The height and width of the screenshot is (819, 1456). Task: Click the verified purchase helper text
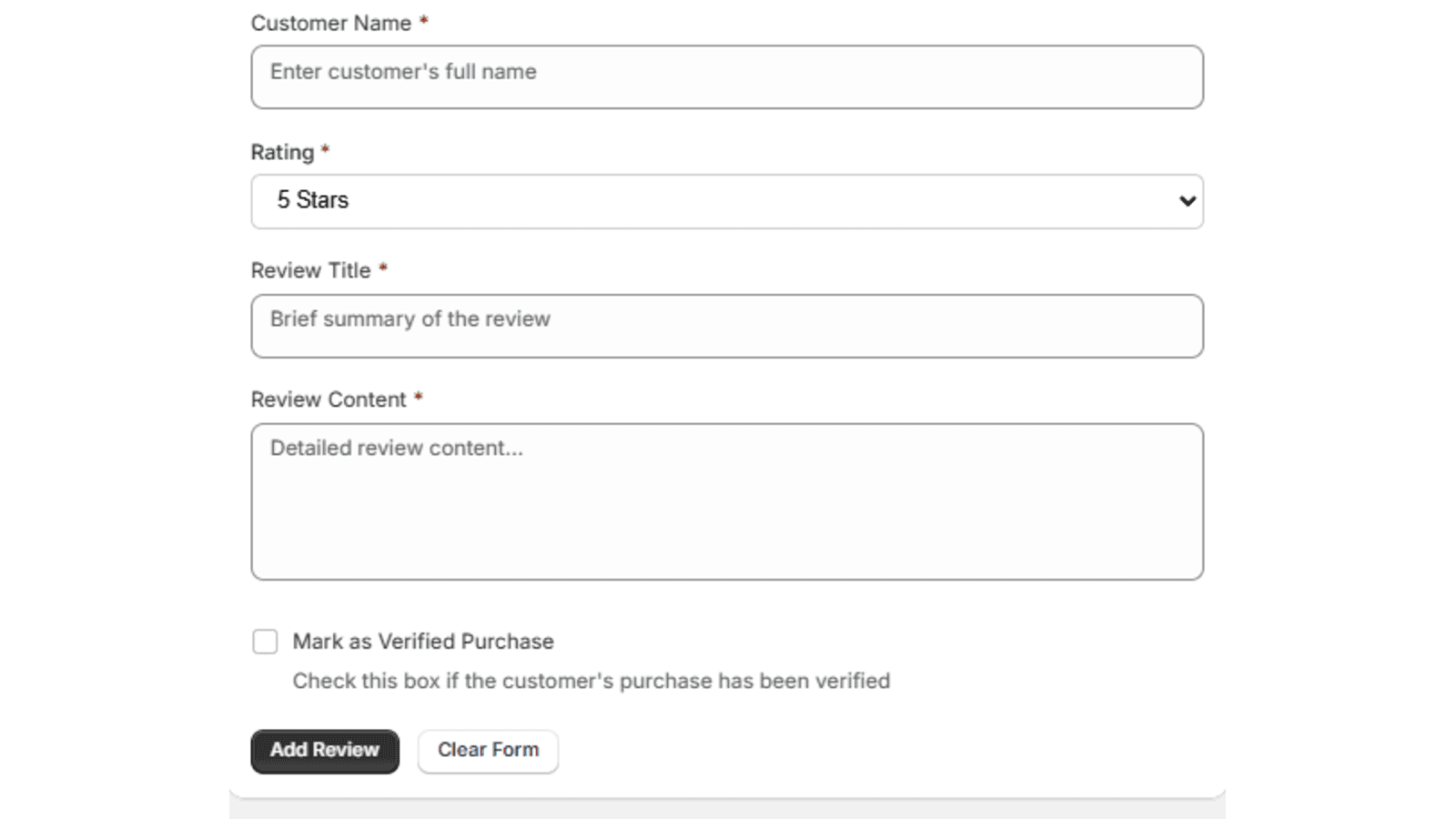[x=591, y=681]
